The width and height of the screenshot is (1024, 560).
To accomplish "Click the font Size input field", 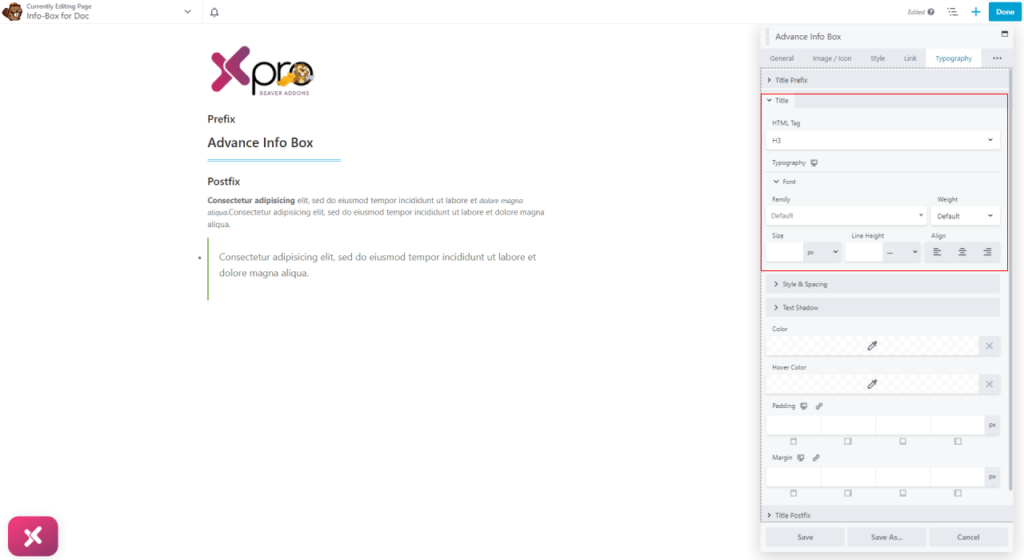I will click(784, 252).
